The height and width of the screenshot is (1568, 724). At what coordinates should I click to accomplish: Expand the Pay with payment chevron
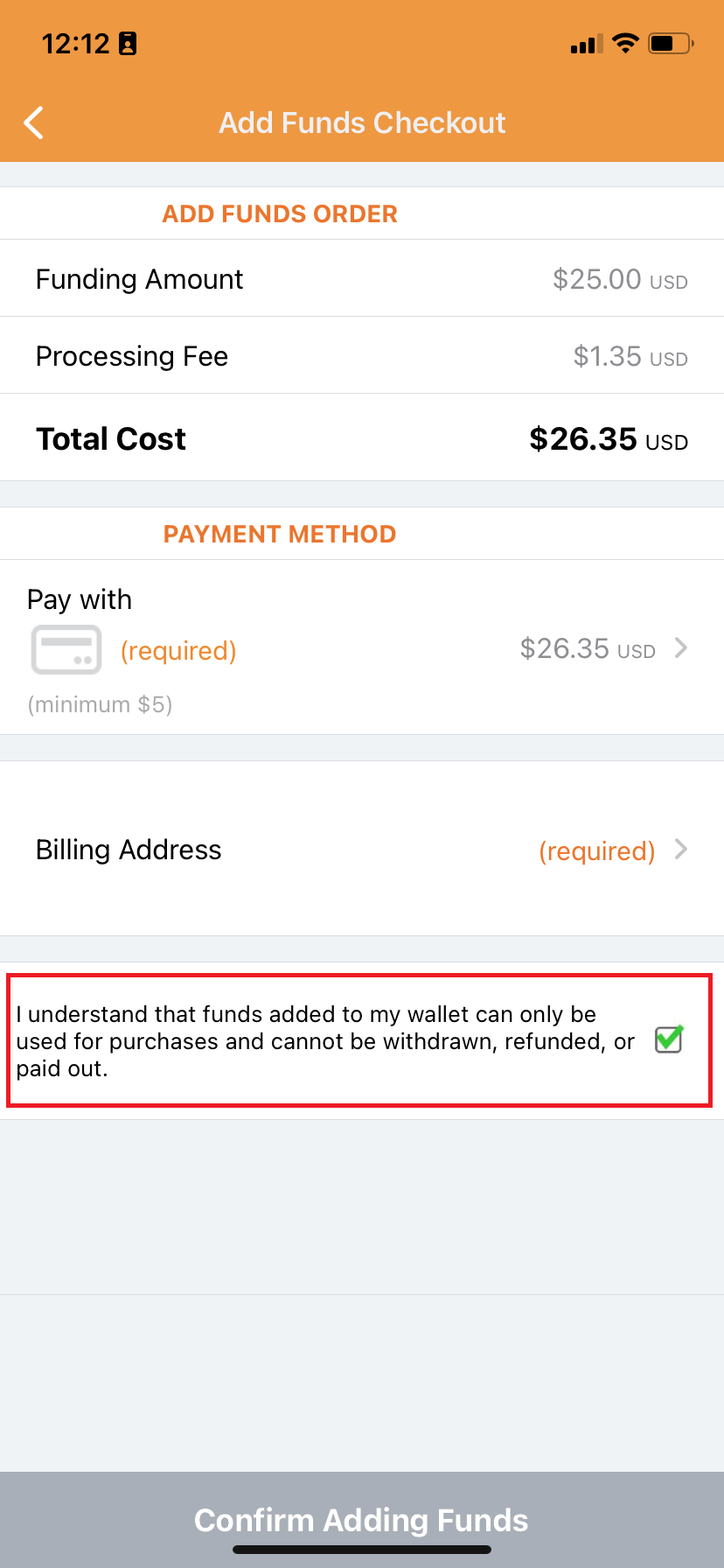click(x=681, y=648)
